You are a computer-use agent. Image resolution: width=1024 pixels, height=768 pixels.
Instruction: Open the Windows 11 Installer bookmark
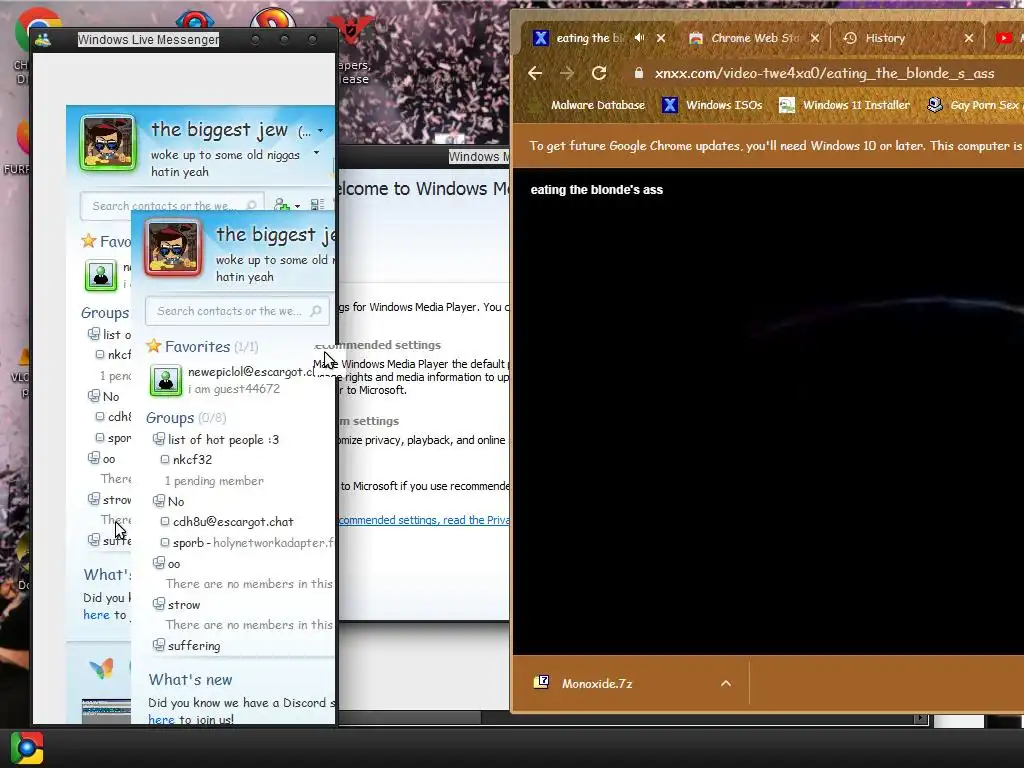(x=844, y=105)
